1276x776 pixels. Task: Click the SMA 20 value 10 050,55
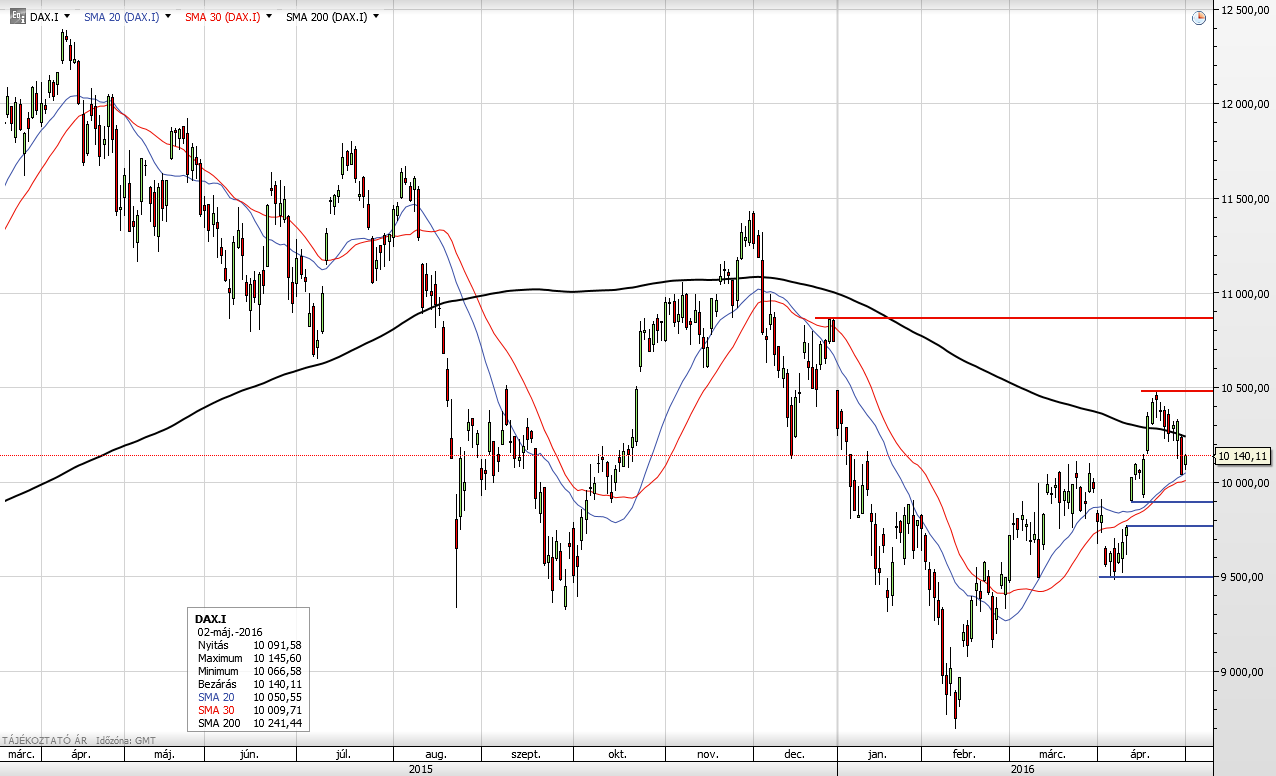coord(277,697)
